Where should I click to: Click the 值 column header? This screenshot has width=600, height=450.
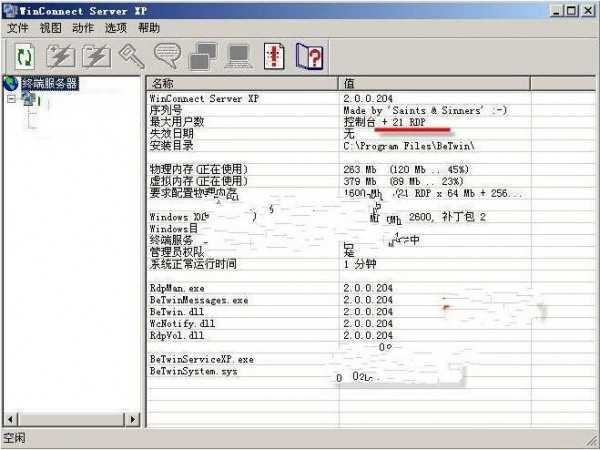click(x=435, y=83)
